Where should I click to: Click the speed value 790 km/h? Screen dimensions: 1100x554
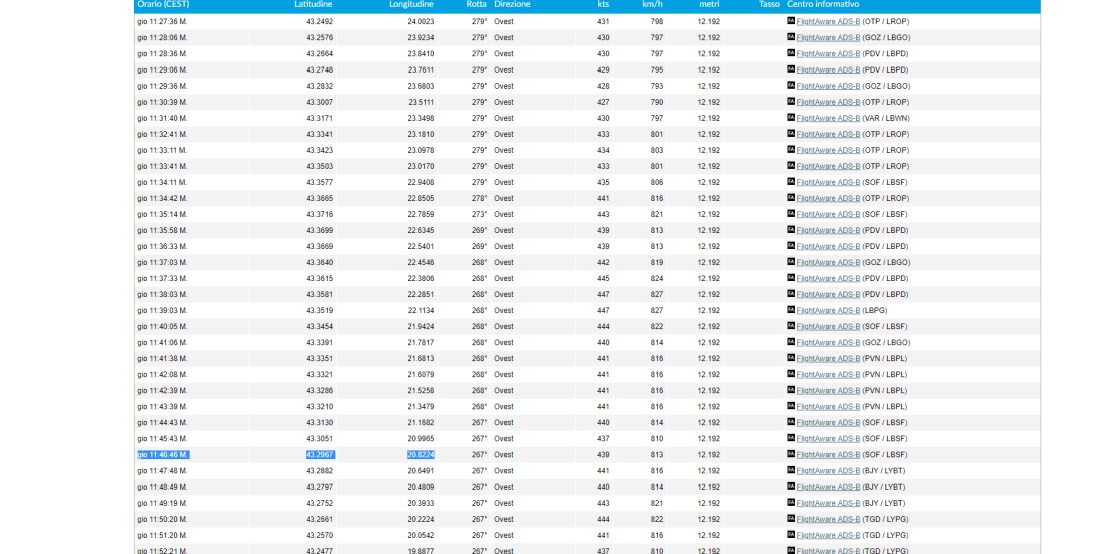pos(657,102)
